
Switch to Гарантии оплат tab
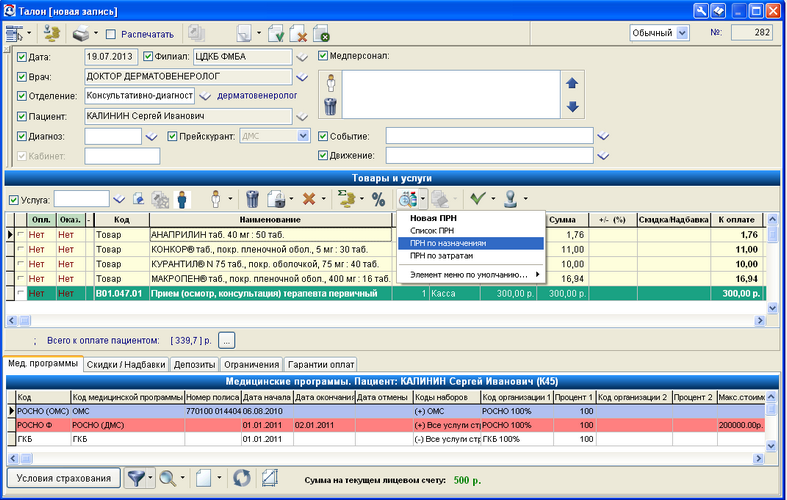pyautogui.click(x=321, y=365)
